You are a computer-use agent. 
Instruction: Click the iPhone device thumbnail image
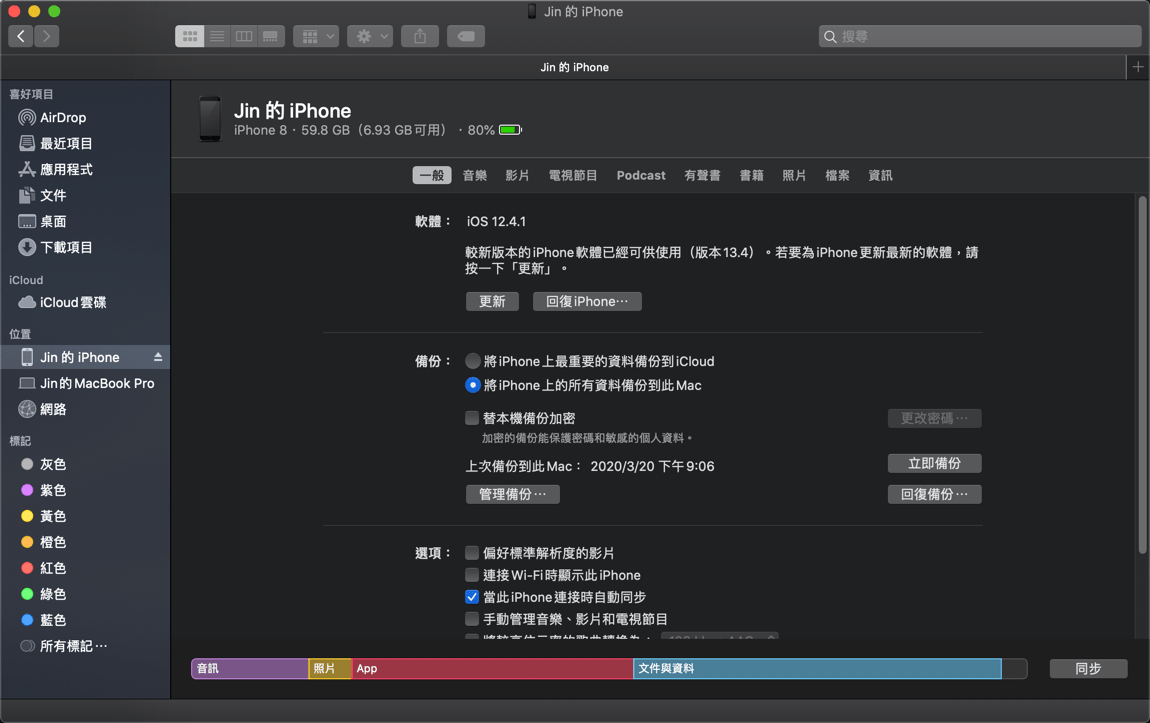coord(210,119)
